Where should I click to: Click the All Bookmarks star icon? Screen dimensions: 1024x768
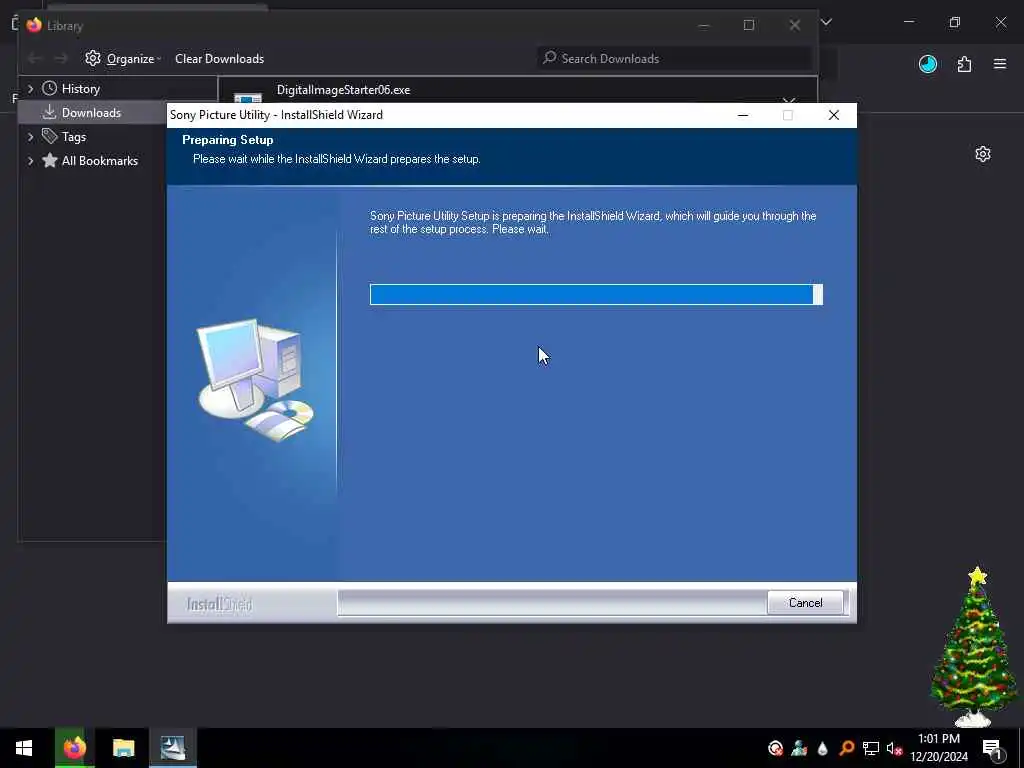click(50, 161)
